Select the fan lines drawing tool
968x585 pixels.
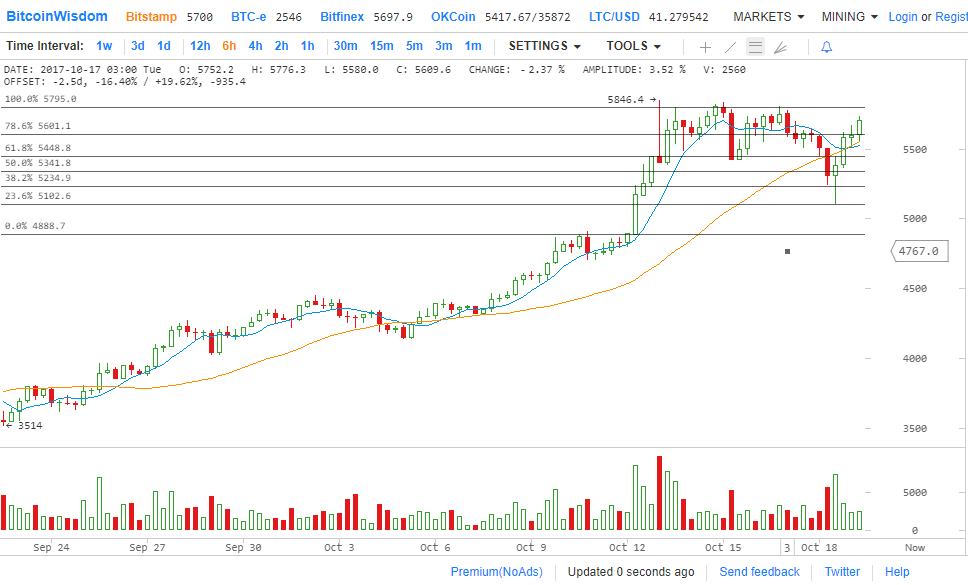(780, 47)
